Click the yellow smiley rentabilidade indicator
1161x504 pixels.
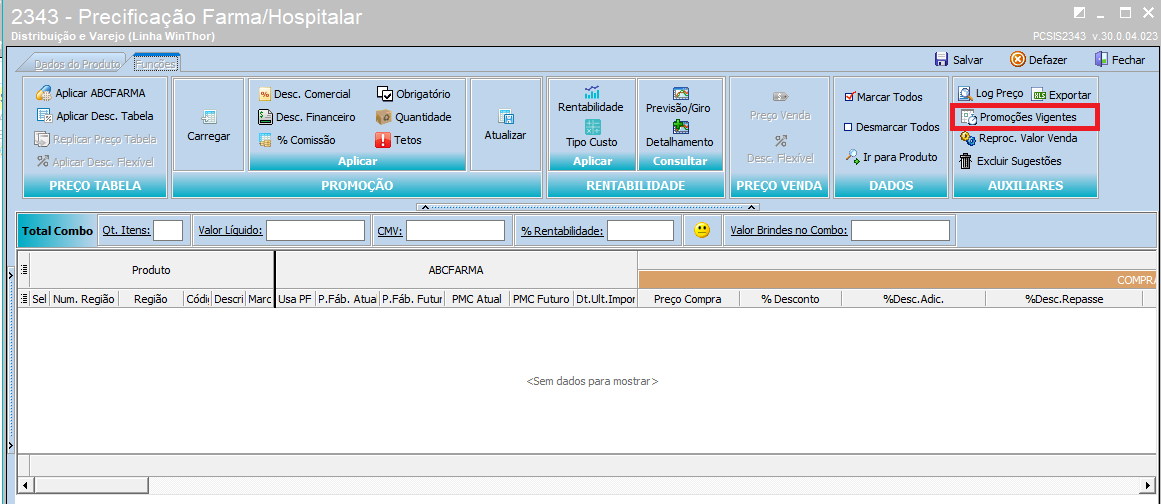coord(702,230)
